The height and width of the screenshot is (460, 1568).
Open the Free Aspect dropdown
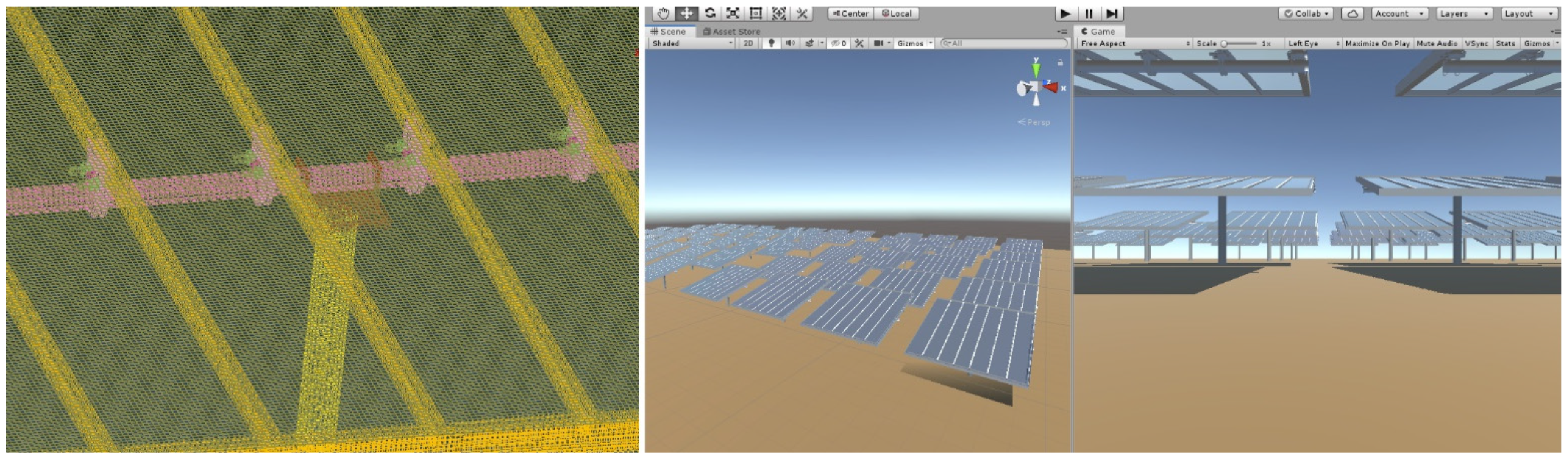[x=1135, y=43]
